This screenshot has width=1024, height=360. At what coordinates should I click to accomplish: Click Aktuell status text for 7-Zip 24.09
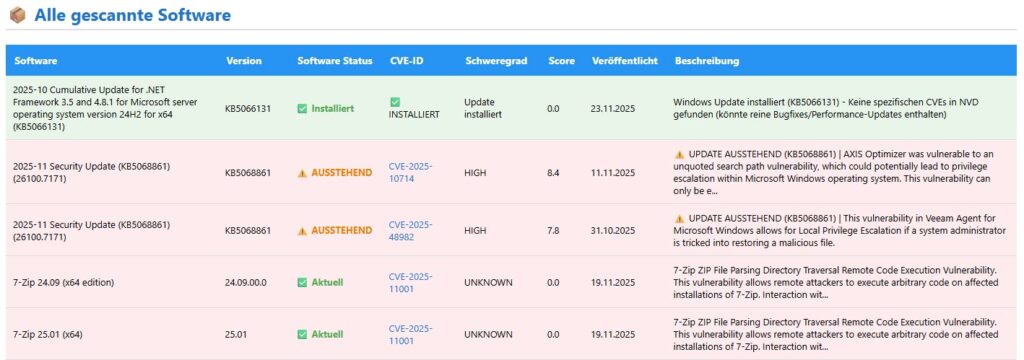point(327,282)
